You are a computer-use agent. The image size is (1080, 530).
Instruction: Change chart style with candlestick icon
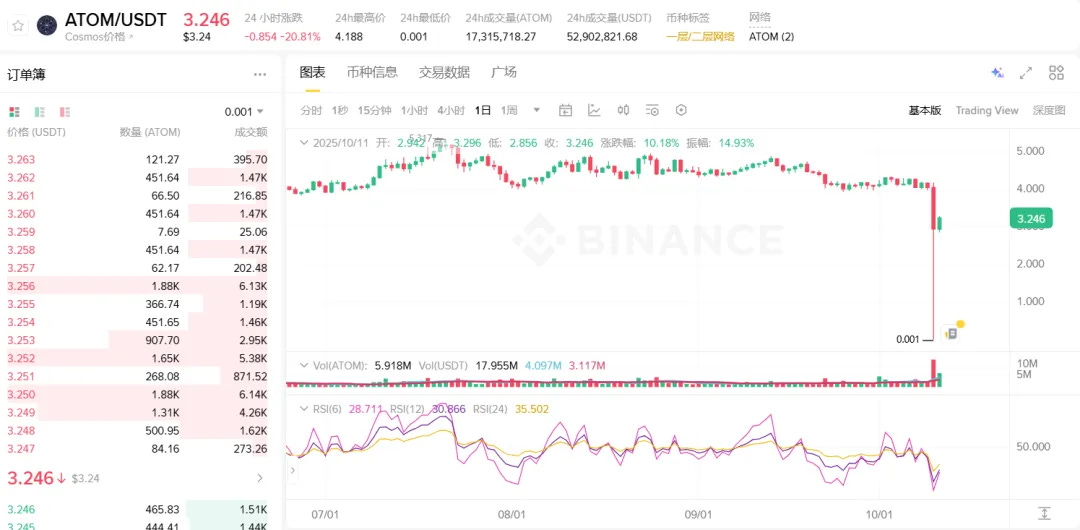tap(623, 110)
